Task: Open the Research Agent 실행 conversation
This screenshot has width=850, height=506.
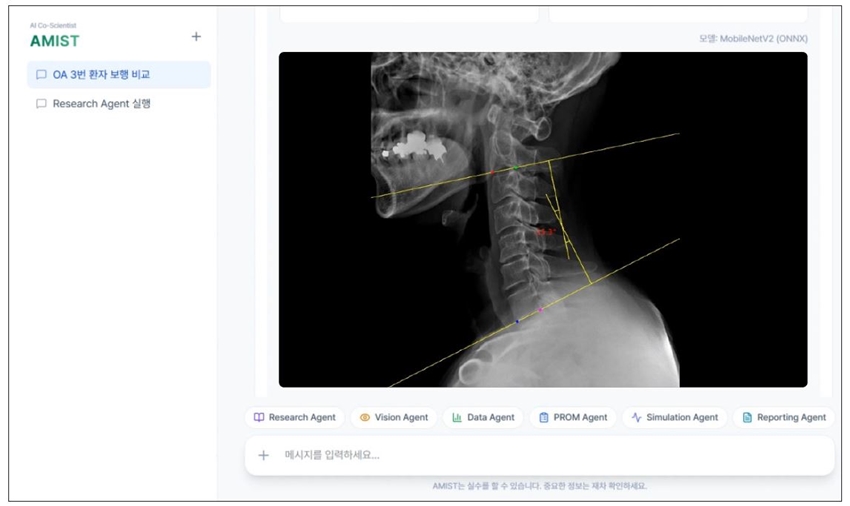Action: pos(119,104)
